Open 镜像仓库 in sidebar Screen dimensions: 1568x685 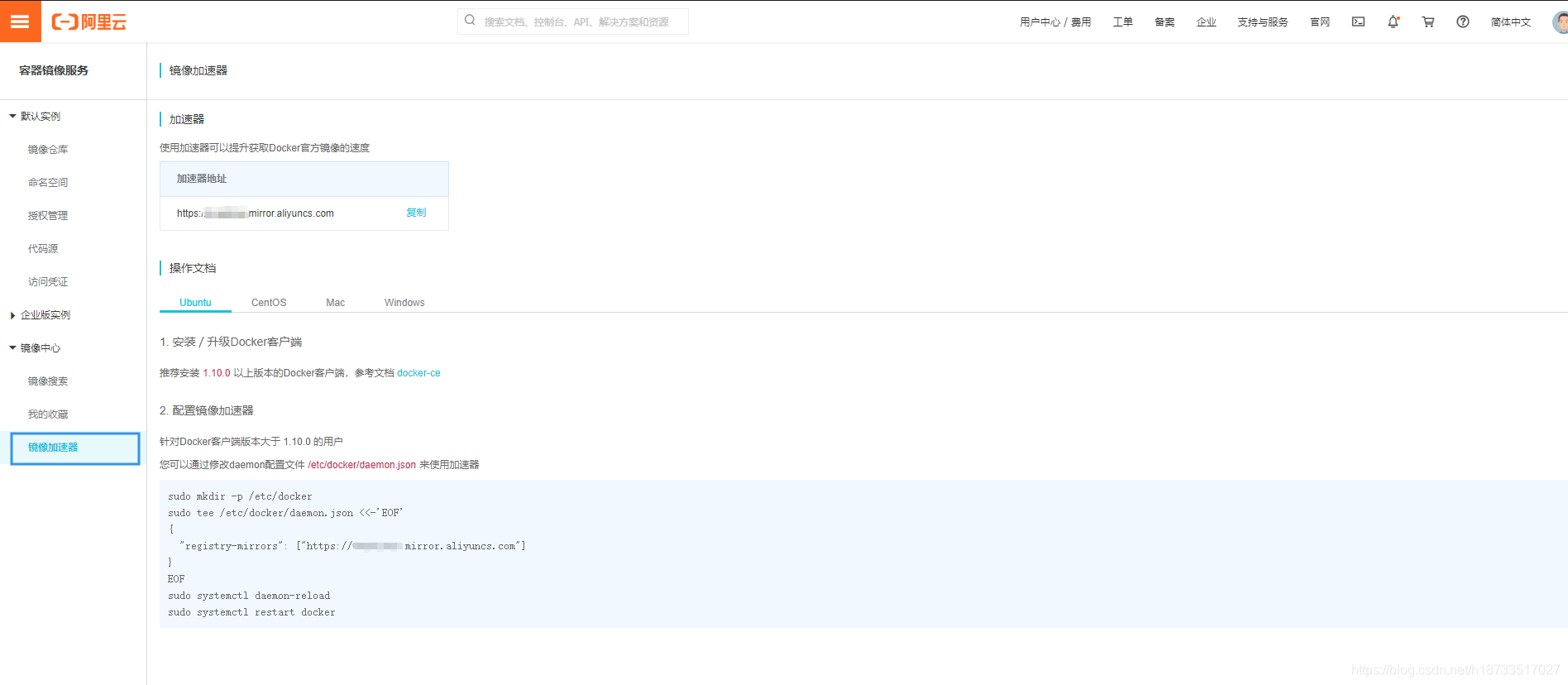(48, 150)
